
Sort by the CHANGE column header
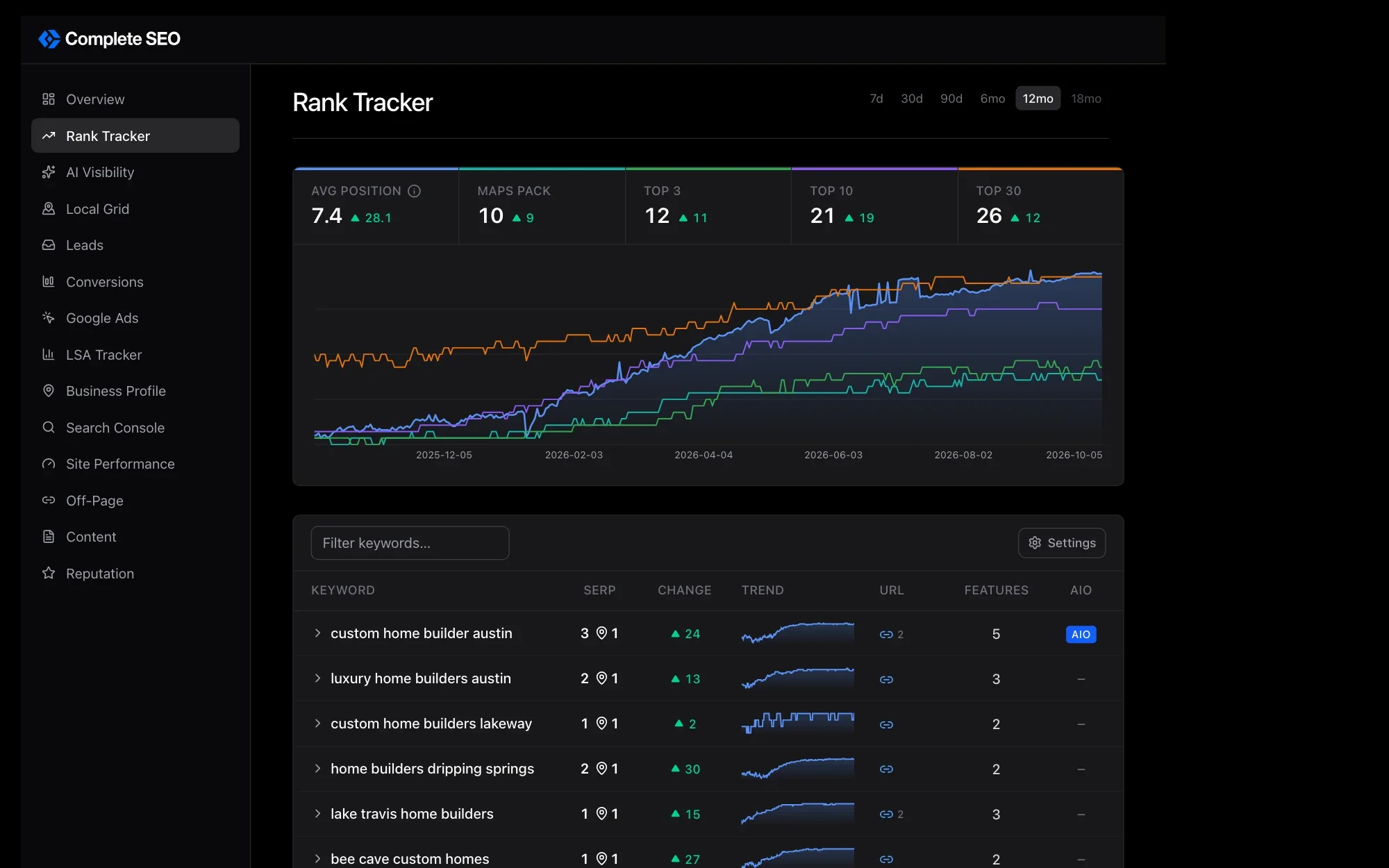pyautogui.click(x=684, y=590)
